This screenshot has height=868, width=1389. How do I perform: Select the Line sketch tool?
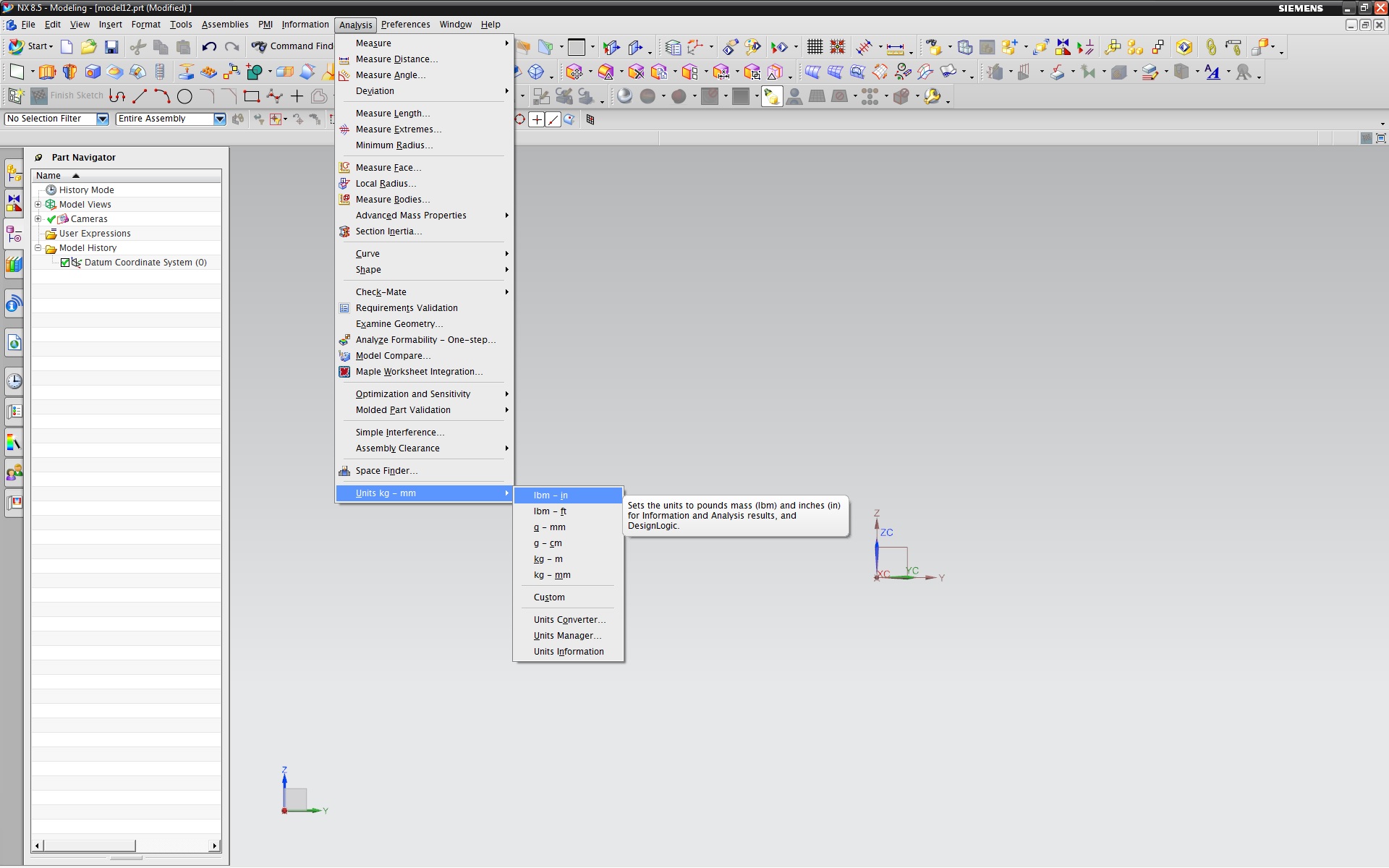click(x=140, y=96)
